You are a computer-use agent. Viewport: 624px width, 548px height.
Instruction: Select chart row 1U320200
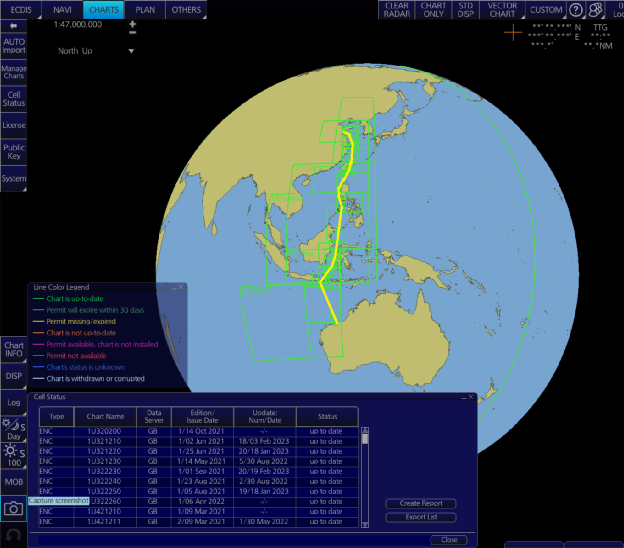pyautogui.click(x=199, y=431)
